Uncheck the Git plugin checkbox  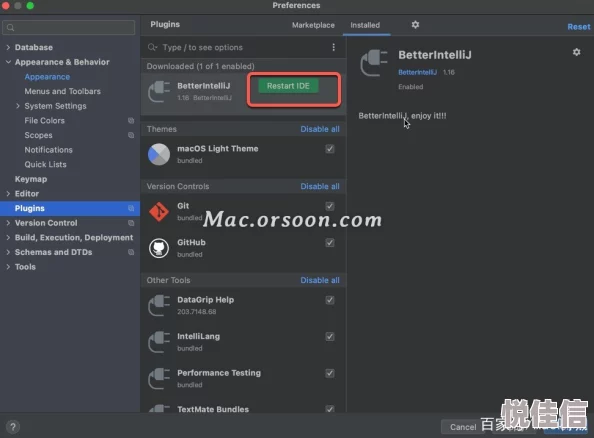[x=330, y=206]
